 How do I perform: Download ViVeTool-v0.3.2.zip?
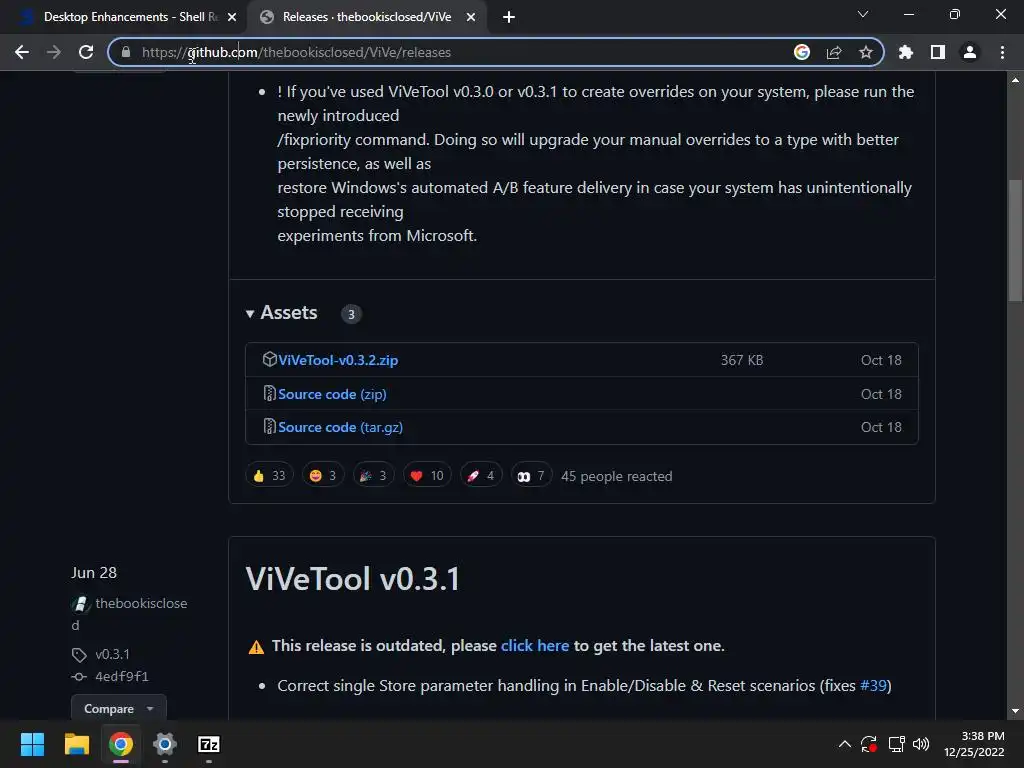(x=338, y=360)
